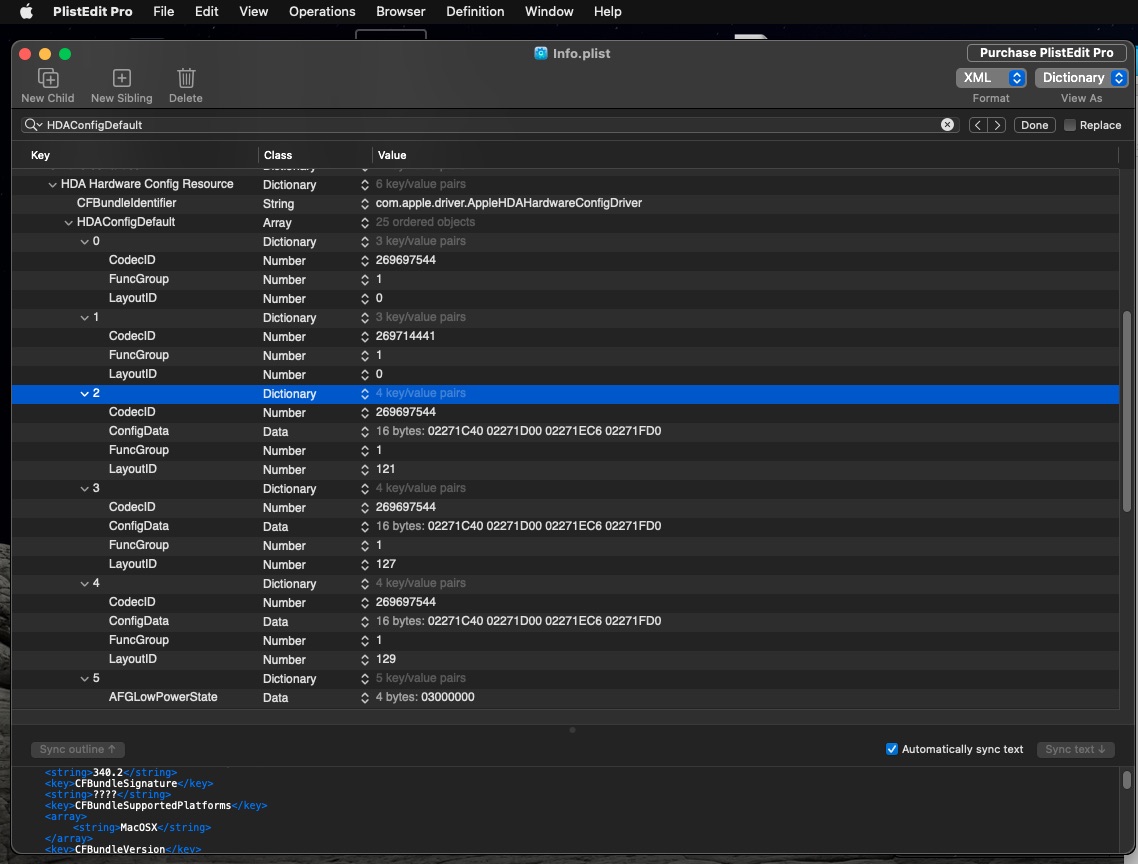Viewport: 1138px width, 864px height.
Task: Go to the previous search match arrow
Action: (x=979, y=125)
